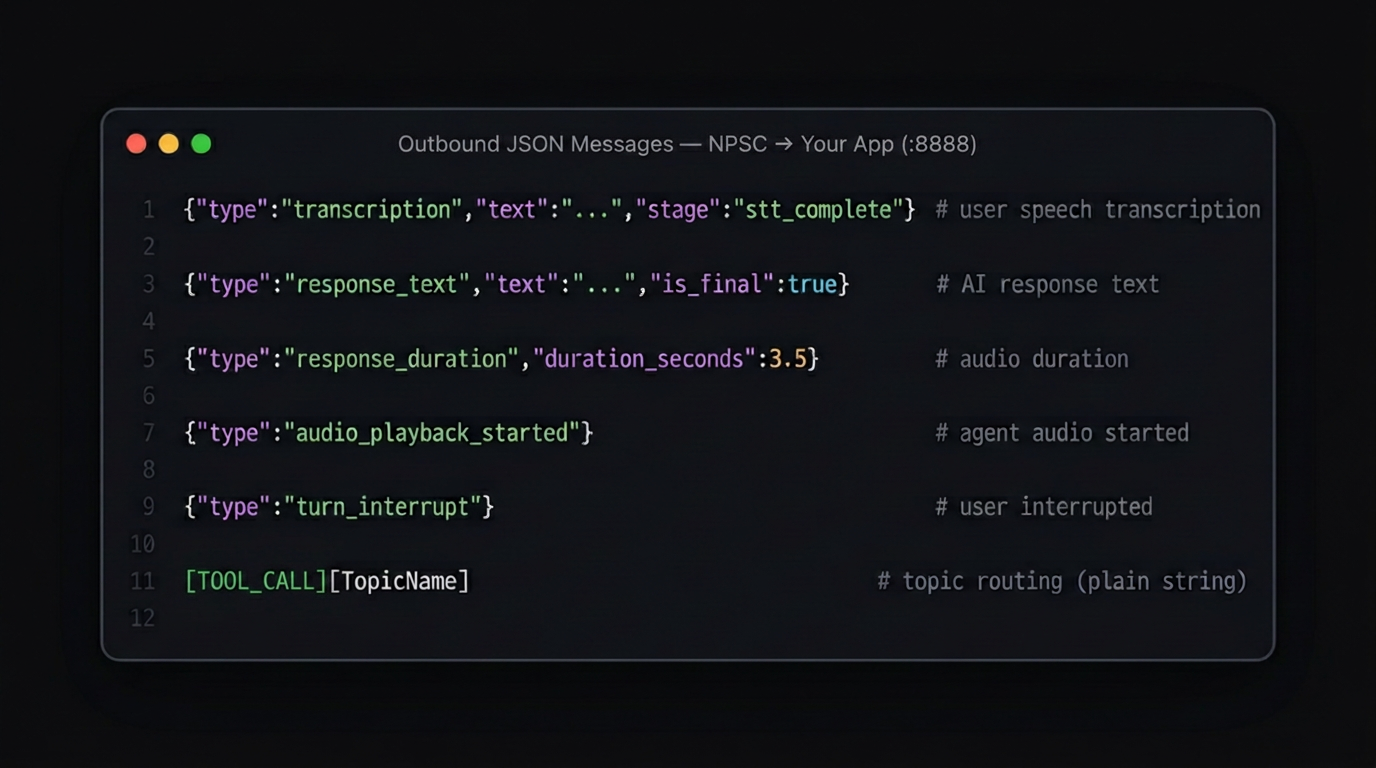This screenshot has width=1376, height=768.
Task: Click line number 7 in the gutter
Action: [148, 433]
